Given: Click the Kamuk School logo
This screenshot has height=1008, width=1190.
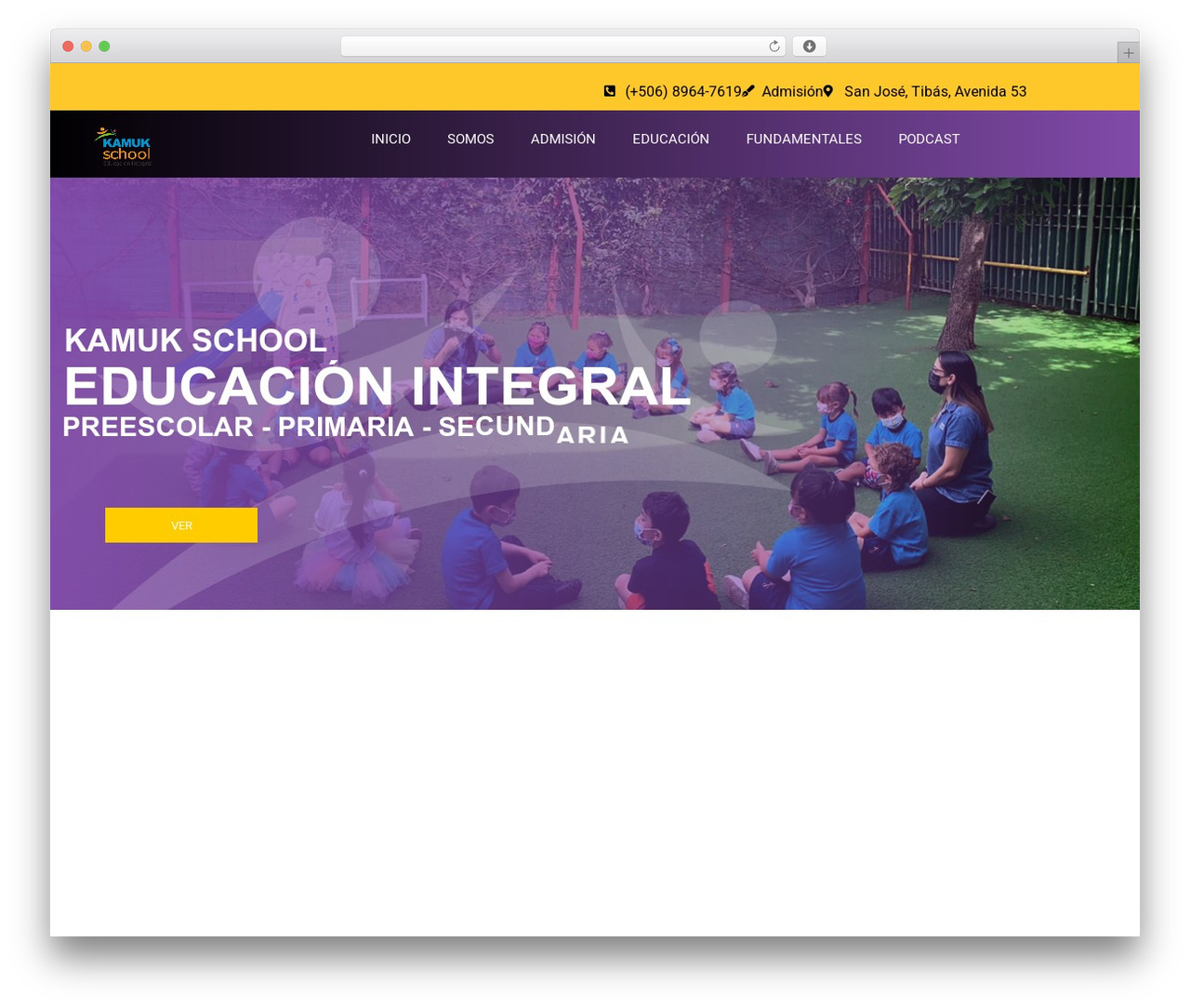Looking at the screenshot, I should pyautogui.click(x=124, y=146).
